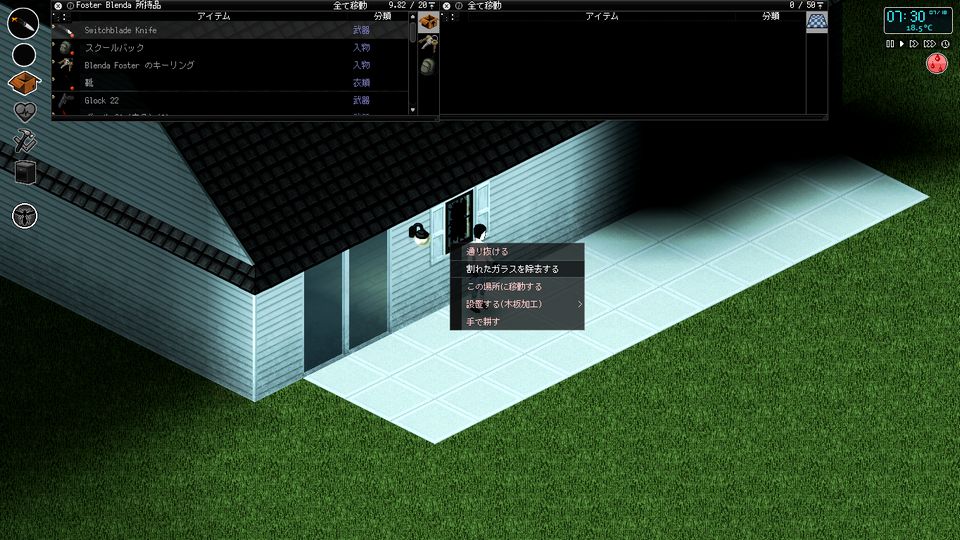The image size is (960, 540).
Task: Sort loot panel by アイテム column header
Action: tap(602, 17)
